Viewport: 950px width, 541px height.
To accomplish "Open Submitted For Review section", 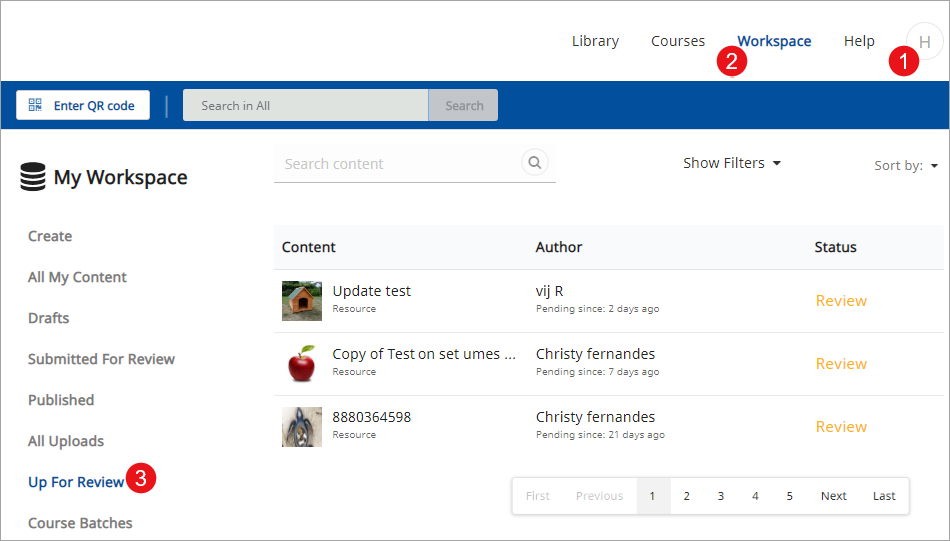I will 101,359.
